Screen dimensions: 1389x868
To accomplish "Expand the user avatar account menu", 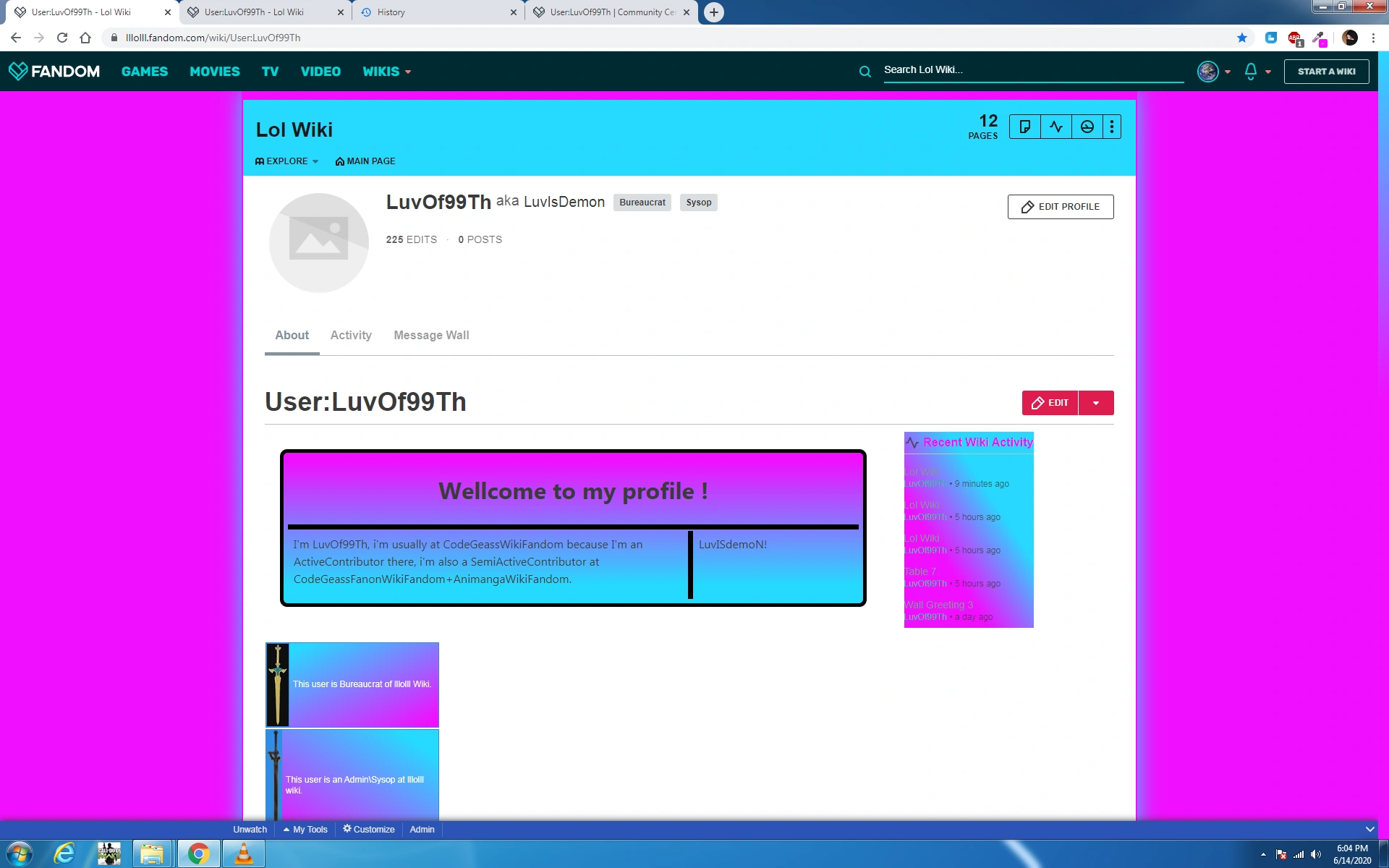I will (1215, 71).
